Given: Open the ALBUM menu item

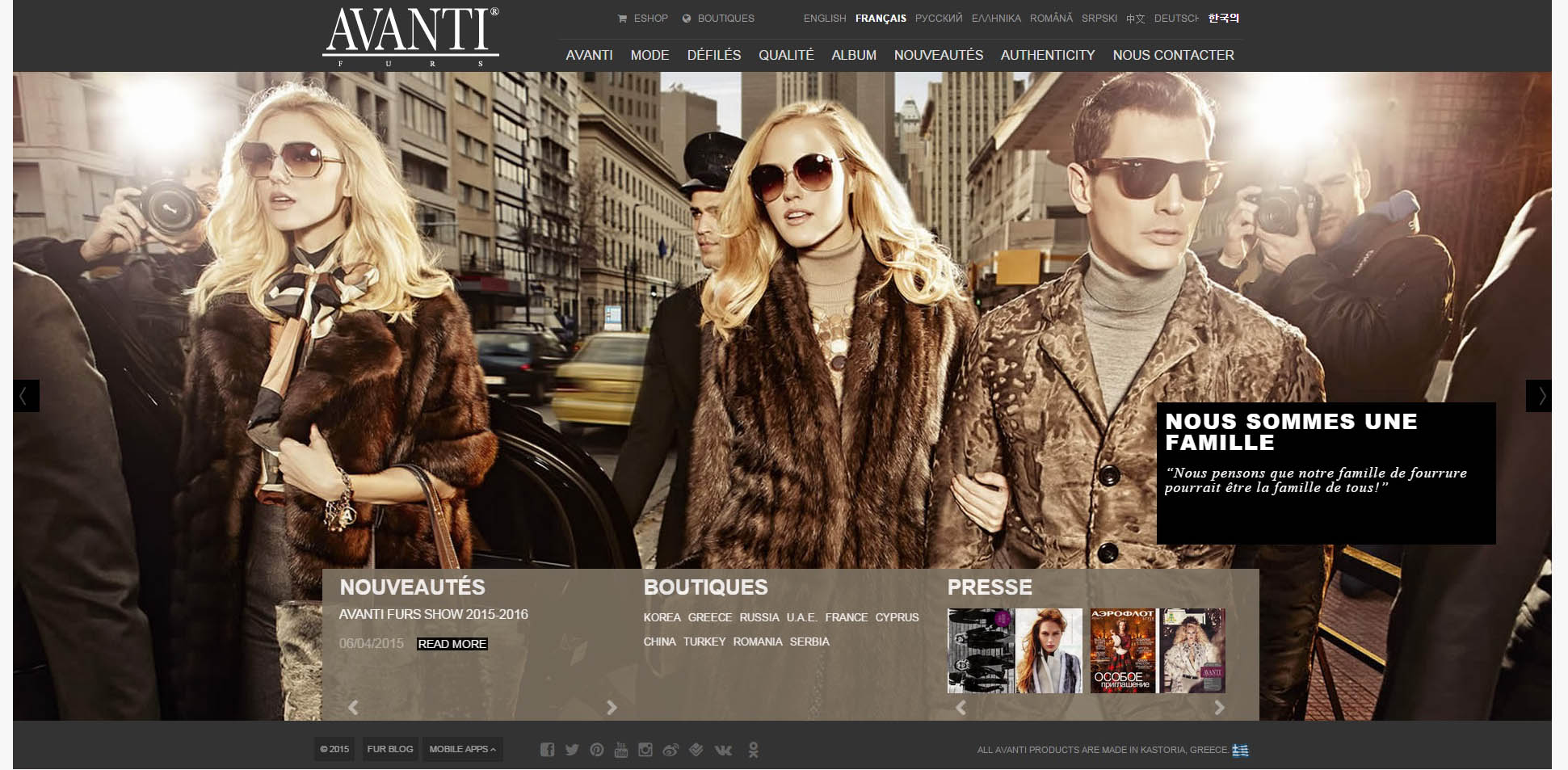Looking at the screenshot, I should tap(854, 55).
